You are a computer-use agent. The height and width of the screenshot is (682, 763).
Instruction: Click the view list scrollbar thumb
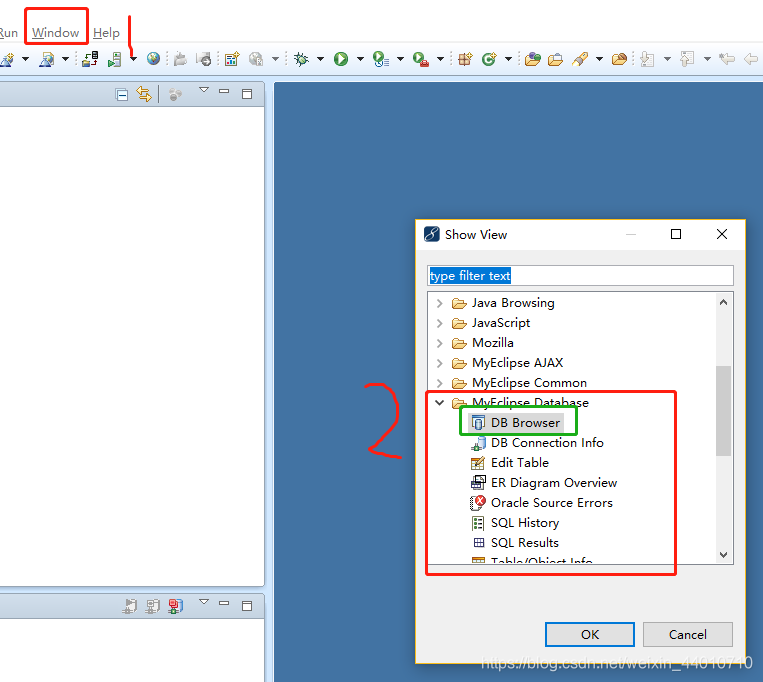[724, 411]
